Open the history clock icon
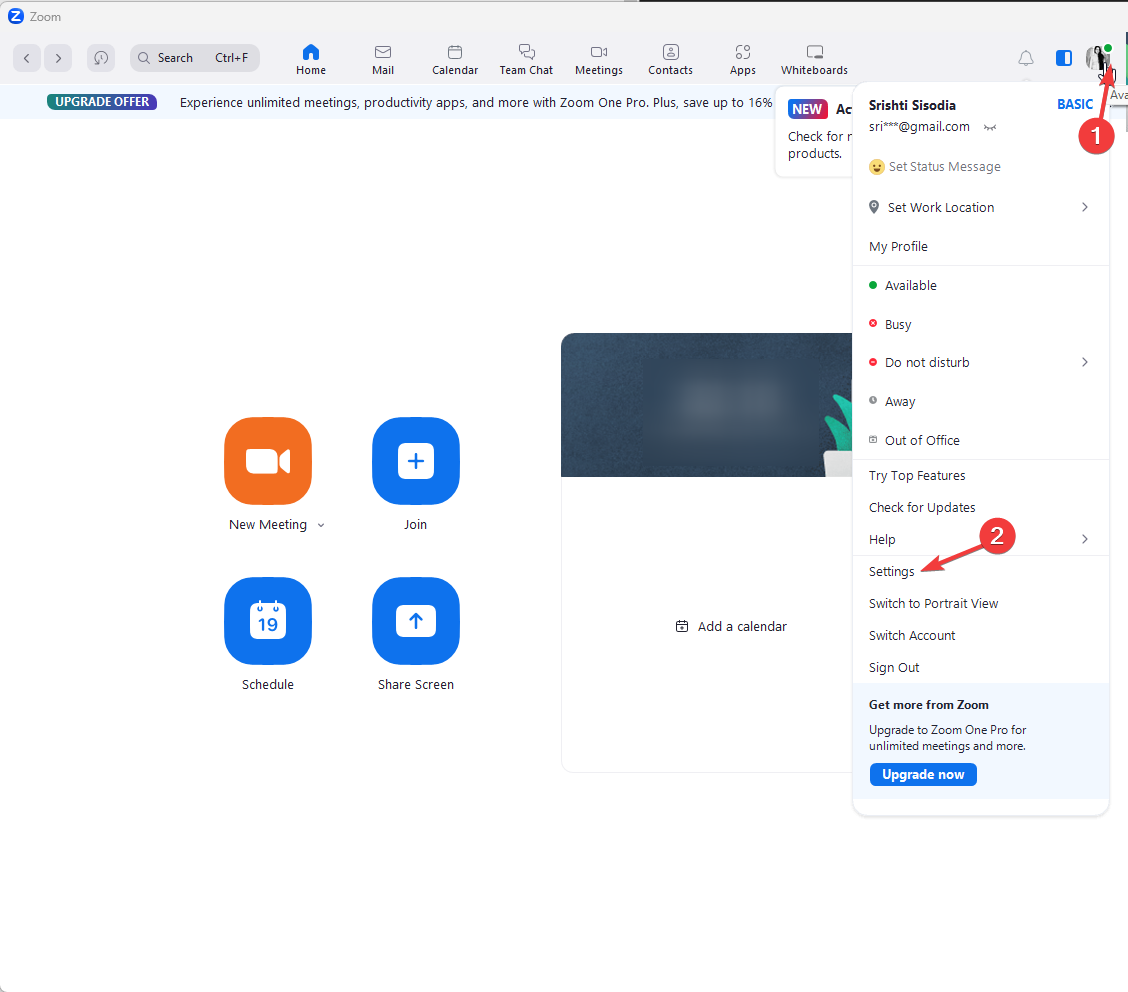 101,58
